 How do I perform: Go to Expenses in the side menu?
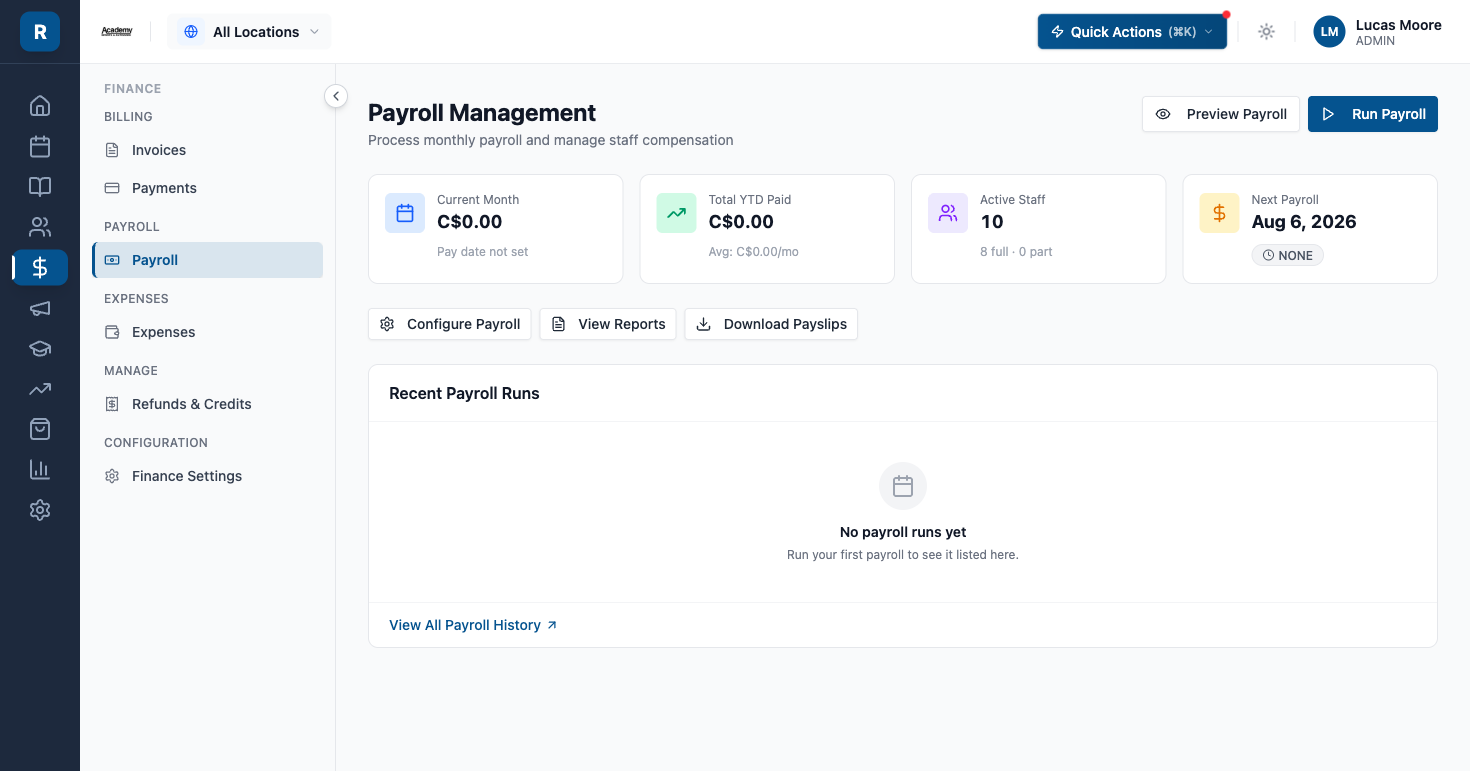click(208, 332)
